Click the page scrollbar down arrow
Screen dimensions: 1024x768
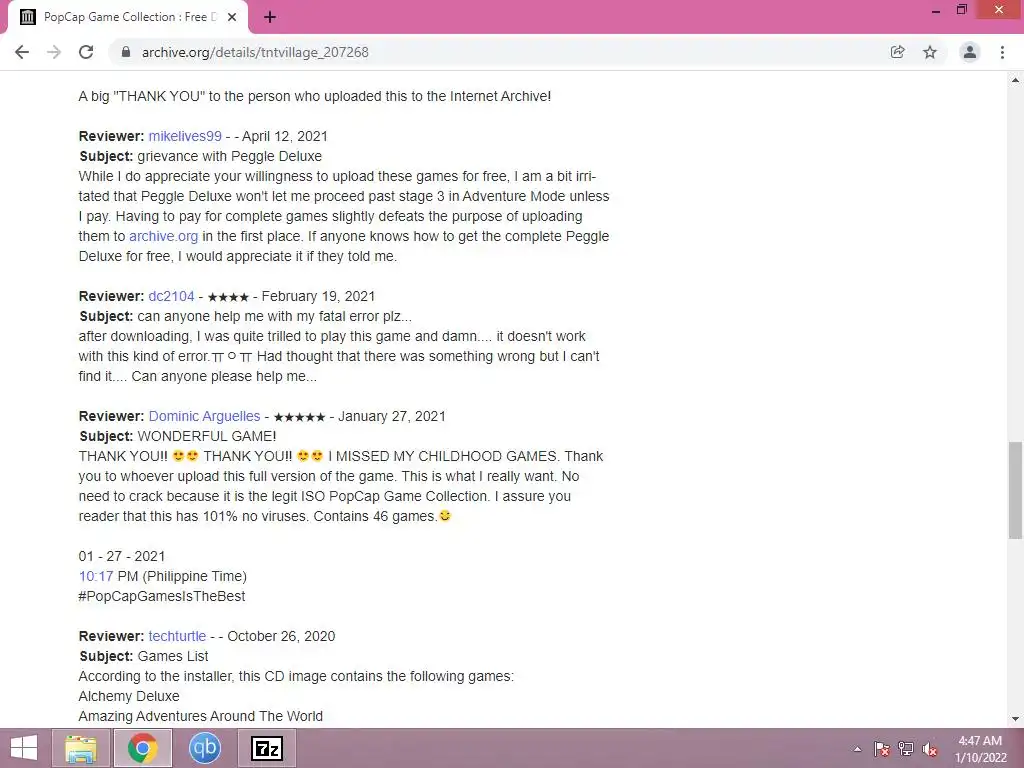coord(1015,719)
